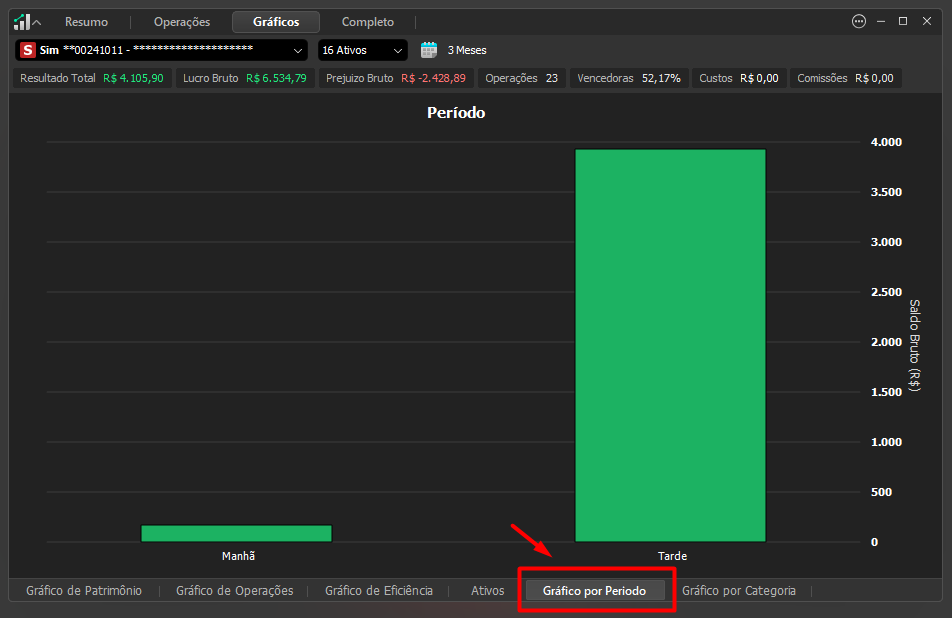Show the Gráfico de Operações chart
Image resolution: width=952 pixels, height=618 pixels.
tap(234, 591)
